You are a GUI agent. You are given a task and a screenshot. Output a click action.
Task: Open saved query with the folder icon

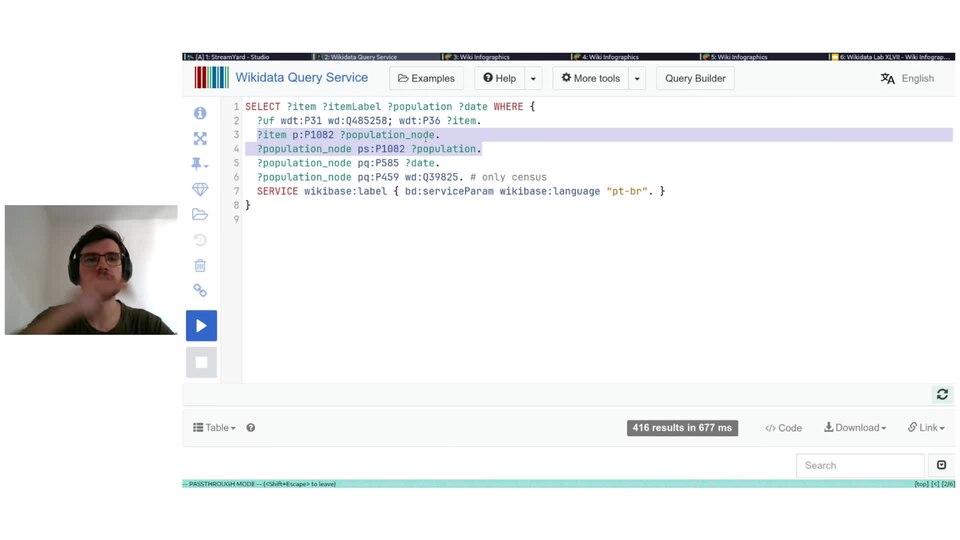click(200, 214)
